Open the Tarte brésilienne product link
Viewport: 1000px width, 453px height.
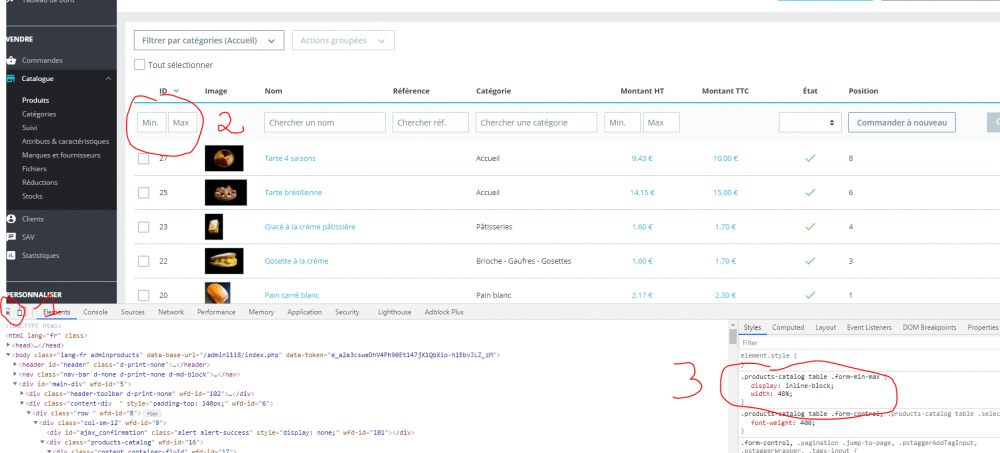coord(293,192)
